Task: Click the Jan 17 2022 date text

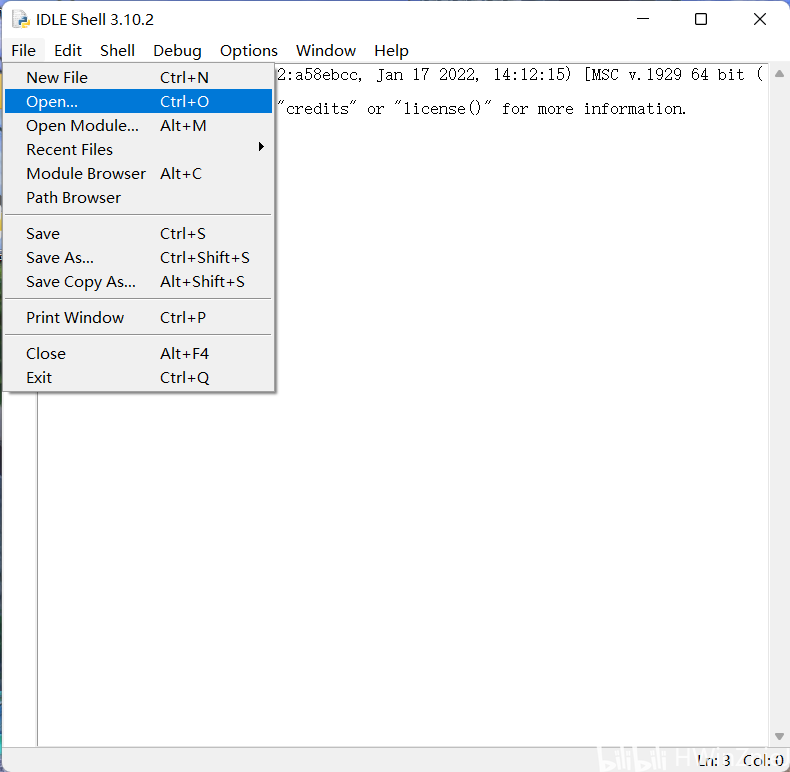Action: click(428, 75)
